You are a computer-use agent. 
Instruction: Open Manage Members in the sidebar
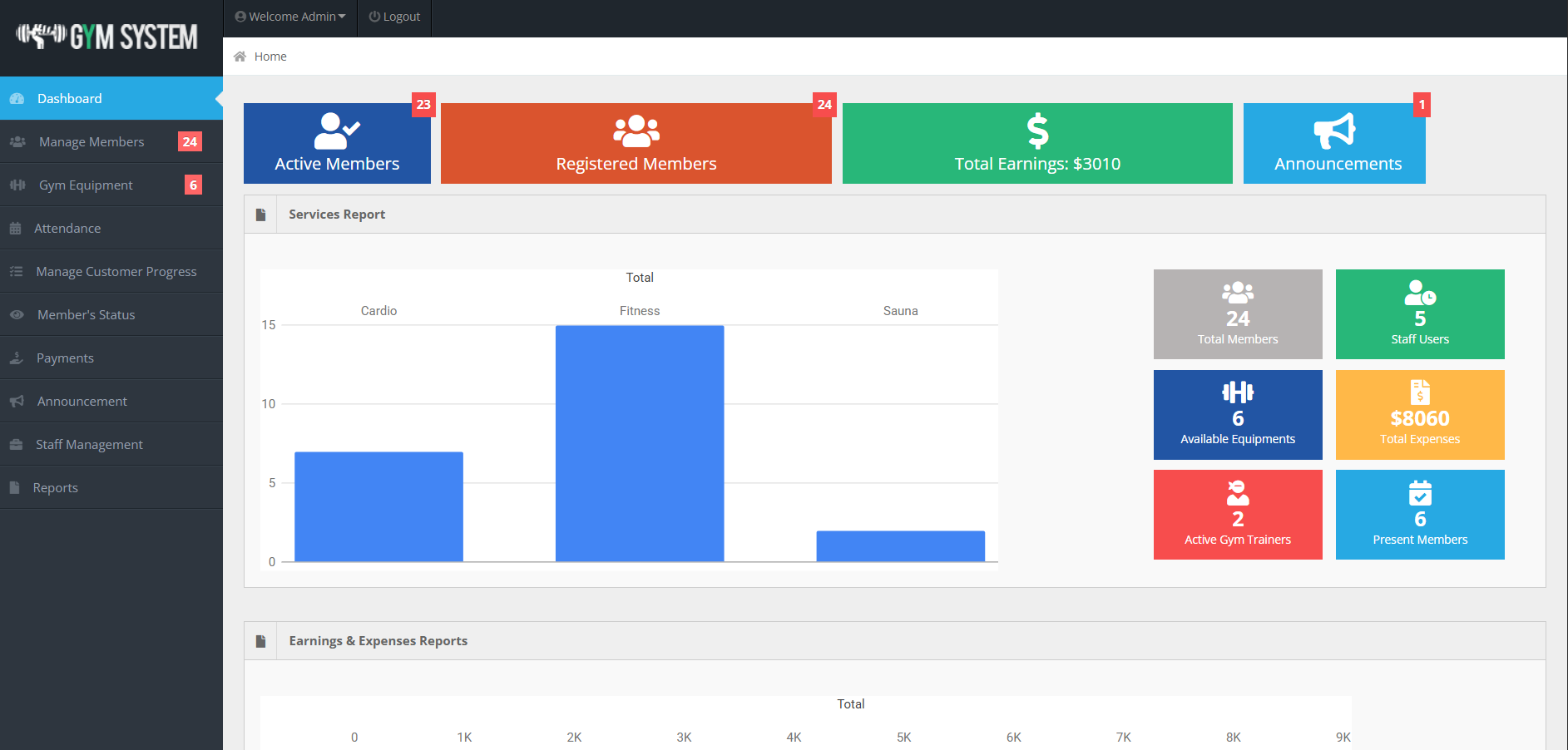[x=111, y=141]
